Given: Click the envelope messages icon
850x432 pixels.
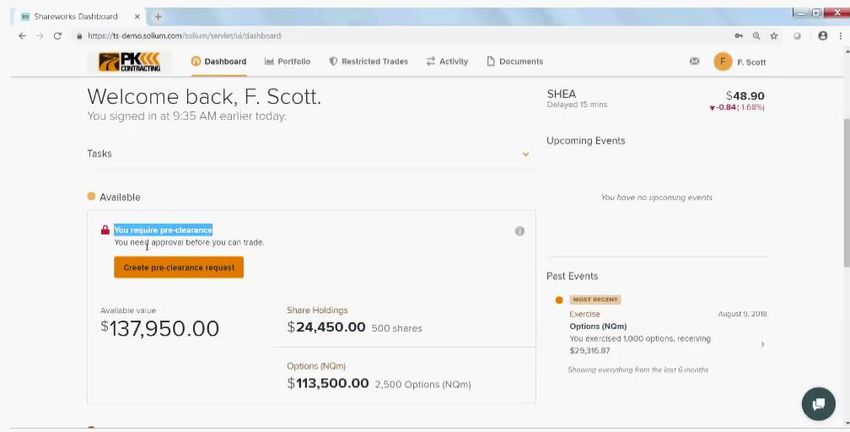Looking at the screenshot, I should (694, 61).
